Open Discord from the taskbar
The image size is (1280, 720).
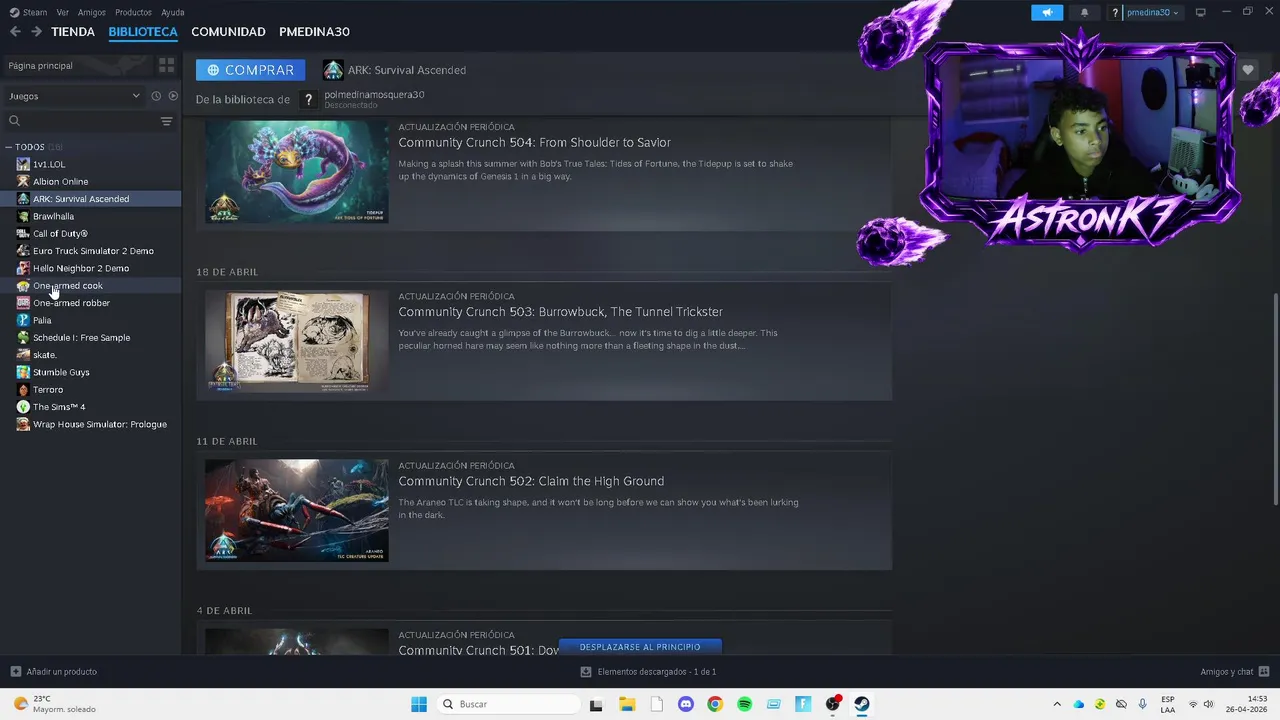click(685, 704)
